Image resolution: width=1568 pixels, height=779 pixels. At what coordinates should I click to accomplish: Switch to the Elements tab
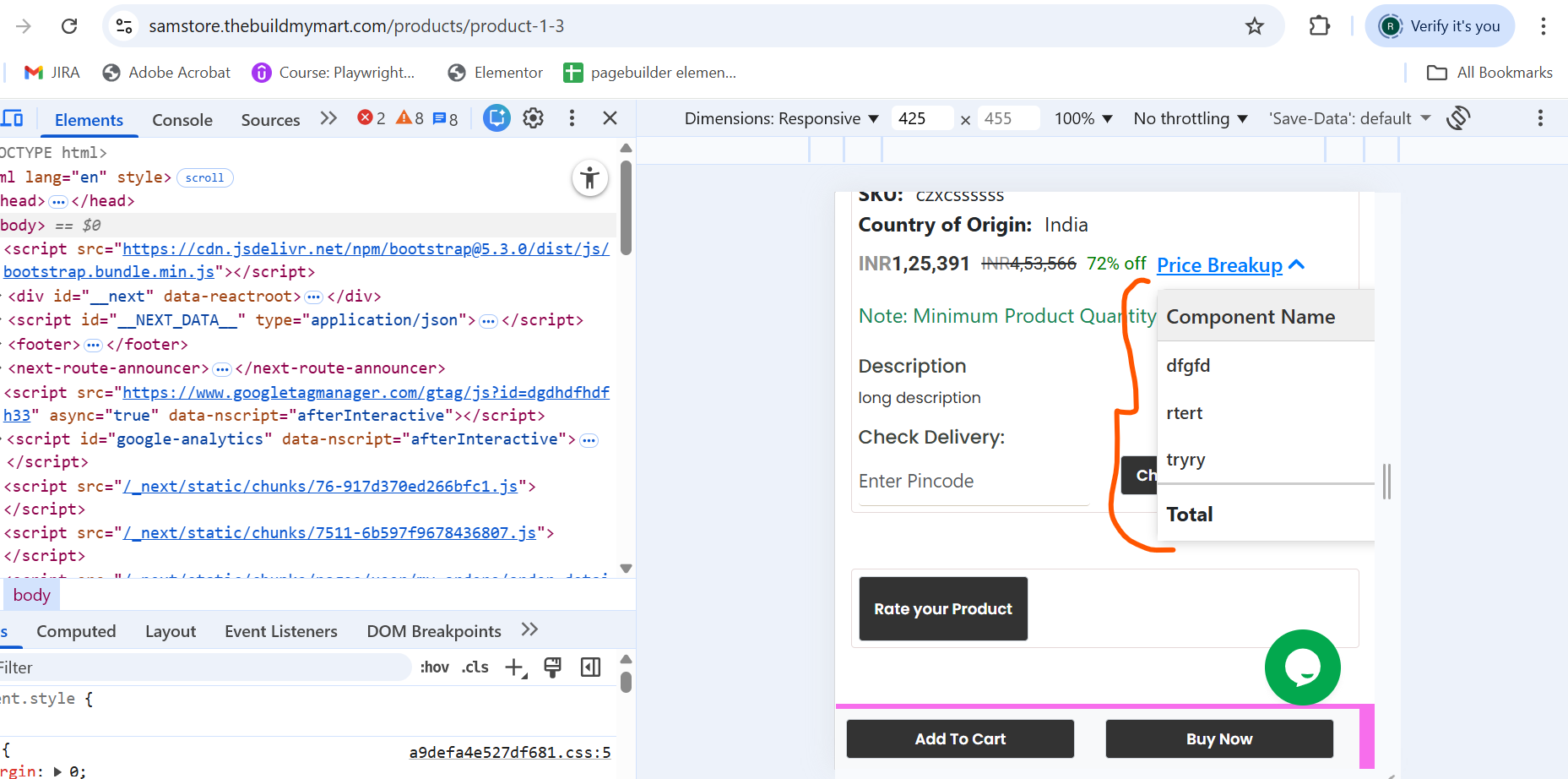point(89,120)
